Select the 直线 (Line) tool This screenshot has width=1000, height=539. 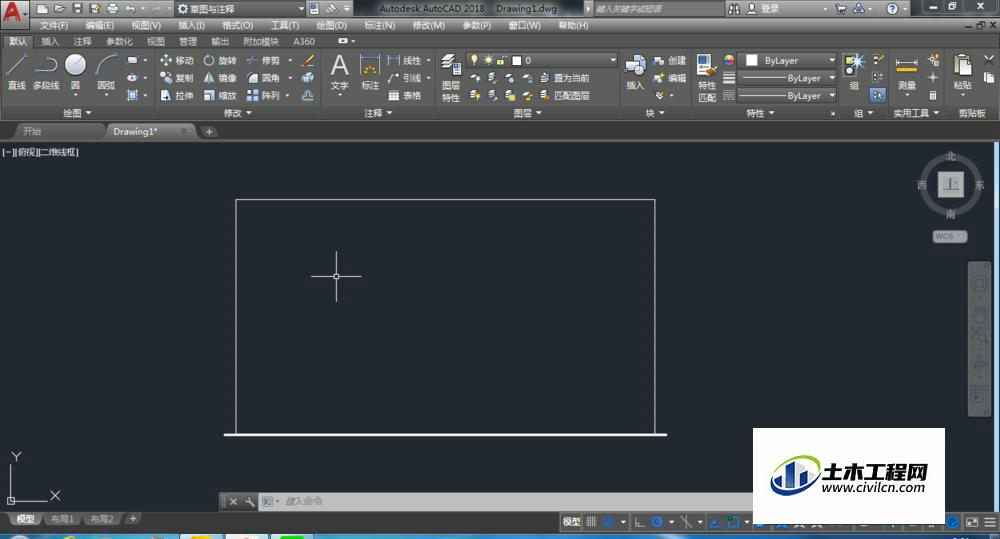(x=16, y=71)
